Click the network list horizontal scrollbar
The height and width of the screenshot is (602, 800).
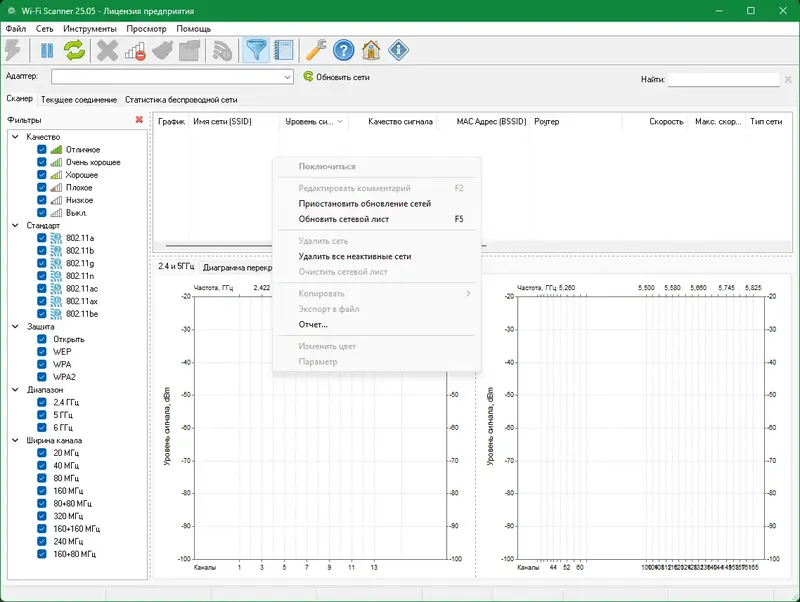point(327,245)
